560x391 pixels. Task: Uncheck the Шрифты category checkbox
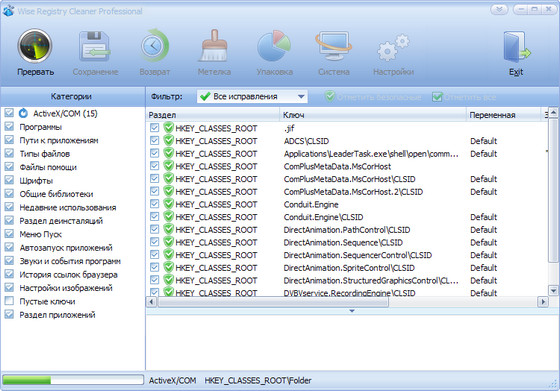click(x=9, y=180)
